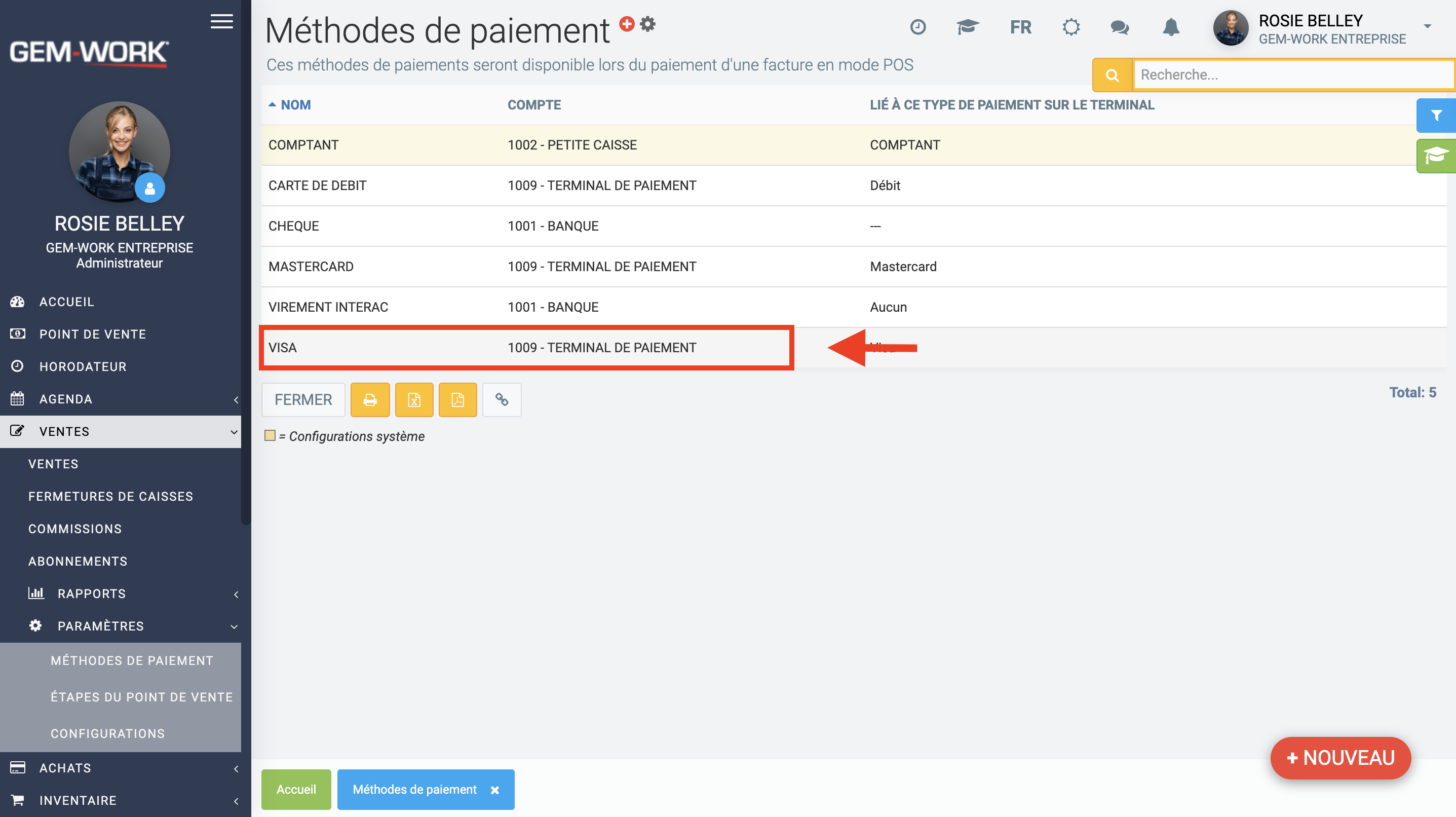
Task: Open the Rosie Belley user dropdown arrow
Action: [x=1427, y=26]
